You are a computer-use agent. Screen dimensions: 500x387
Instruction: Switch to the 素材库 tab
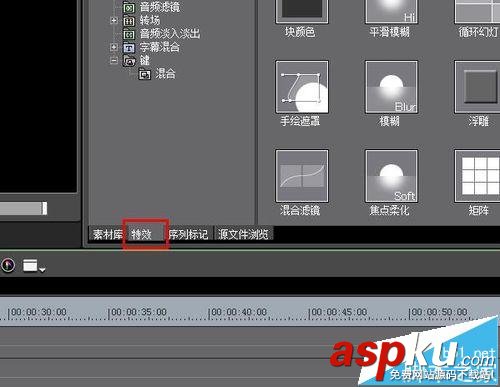point(107,234)
